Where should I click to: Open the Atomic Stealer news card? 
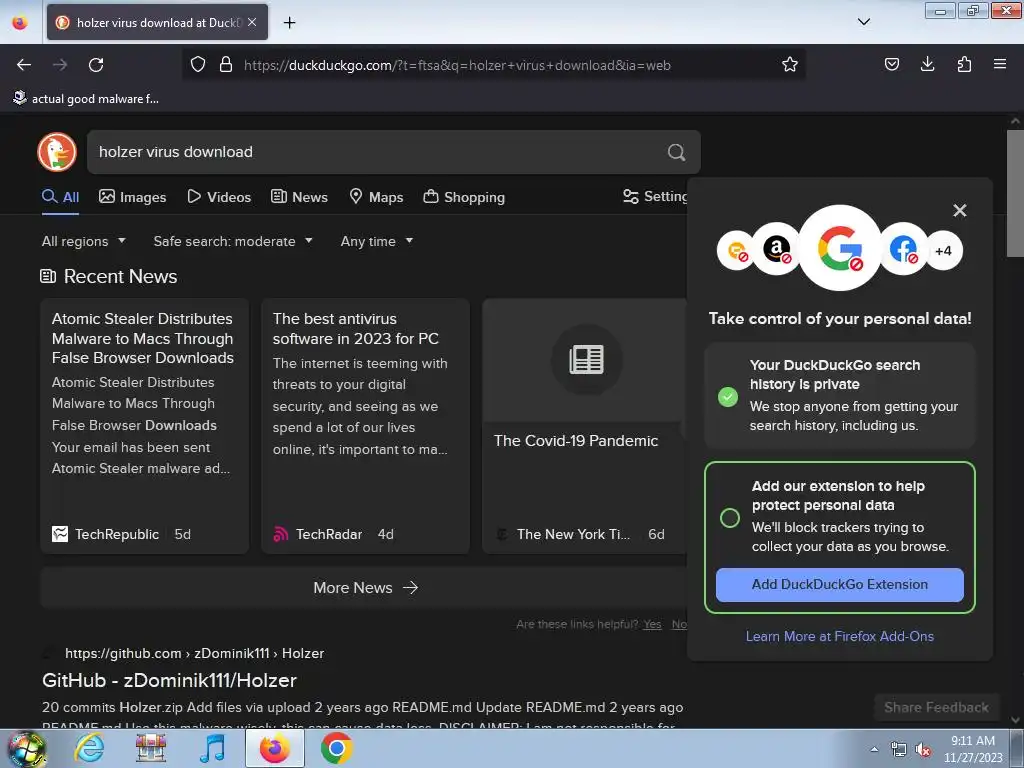pos(144,426)
